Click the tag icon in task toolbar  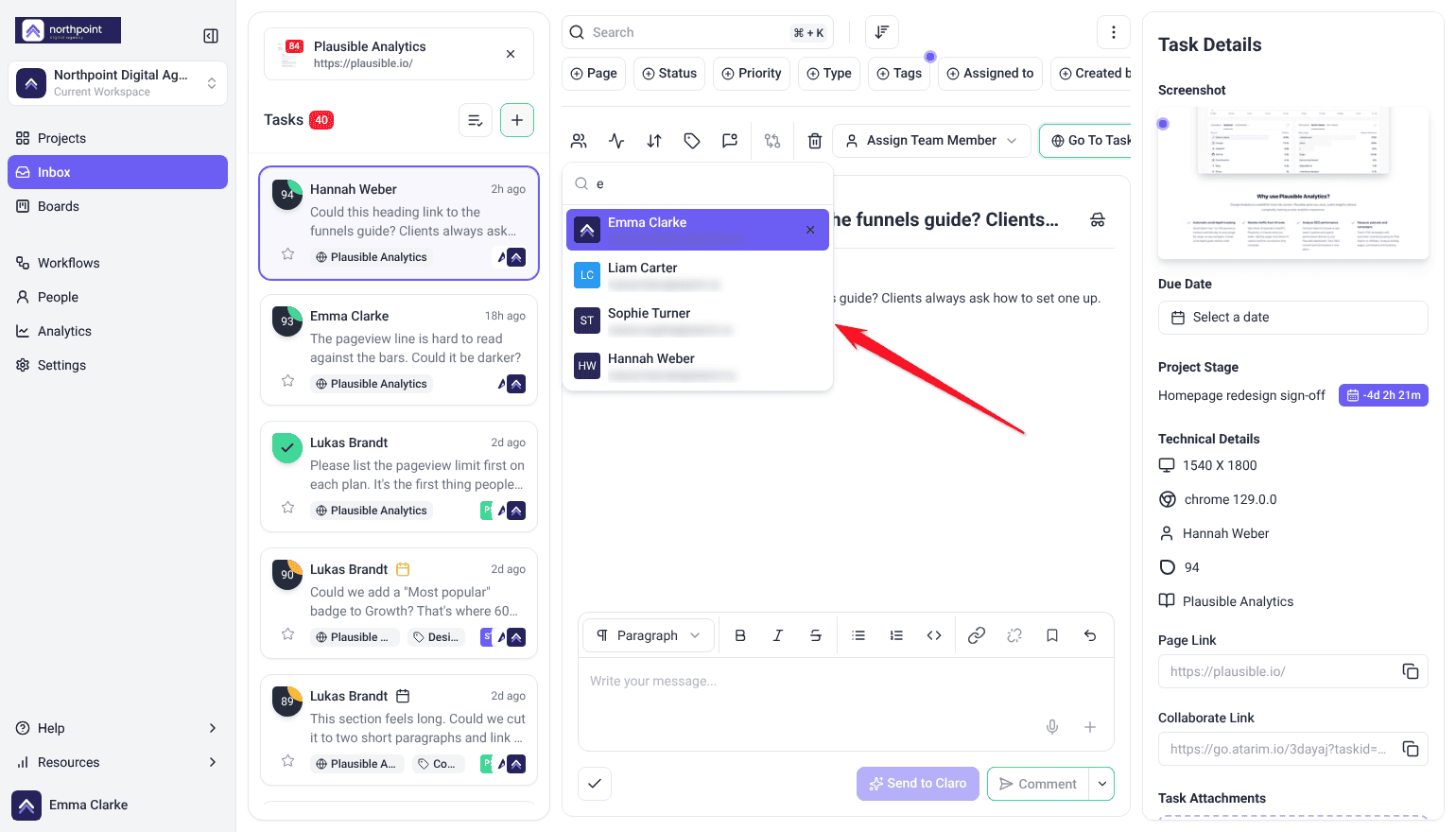coord(692,141)
